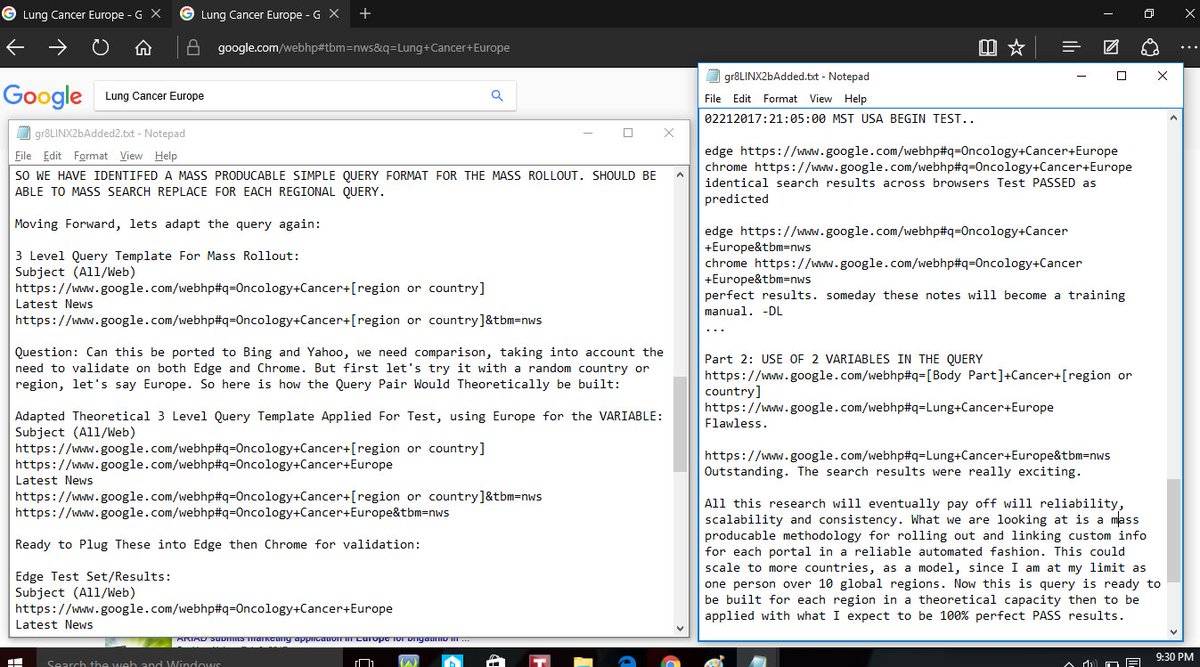Click scroll-up arrow in gr8LINX2bAdded2.txt Notepad
The image size is (1200, 667).
[682, 174]
